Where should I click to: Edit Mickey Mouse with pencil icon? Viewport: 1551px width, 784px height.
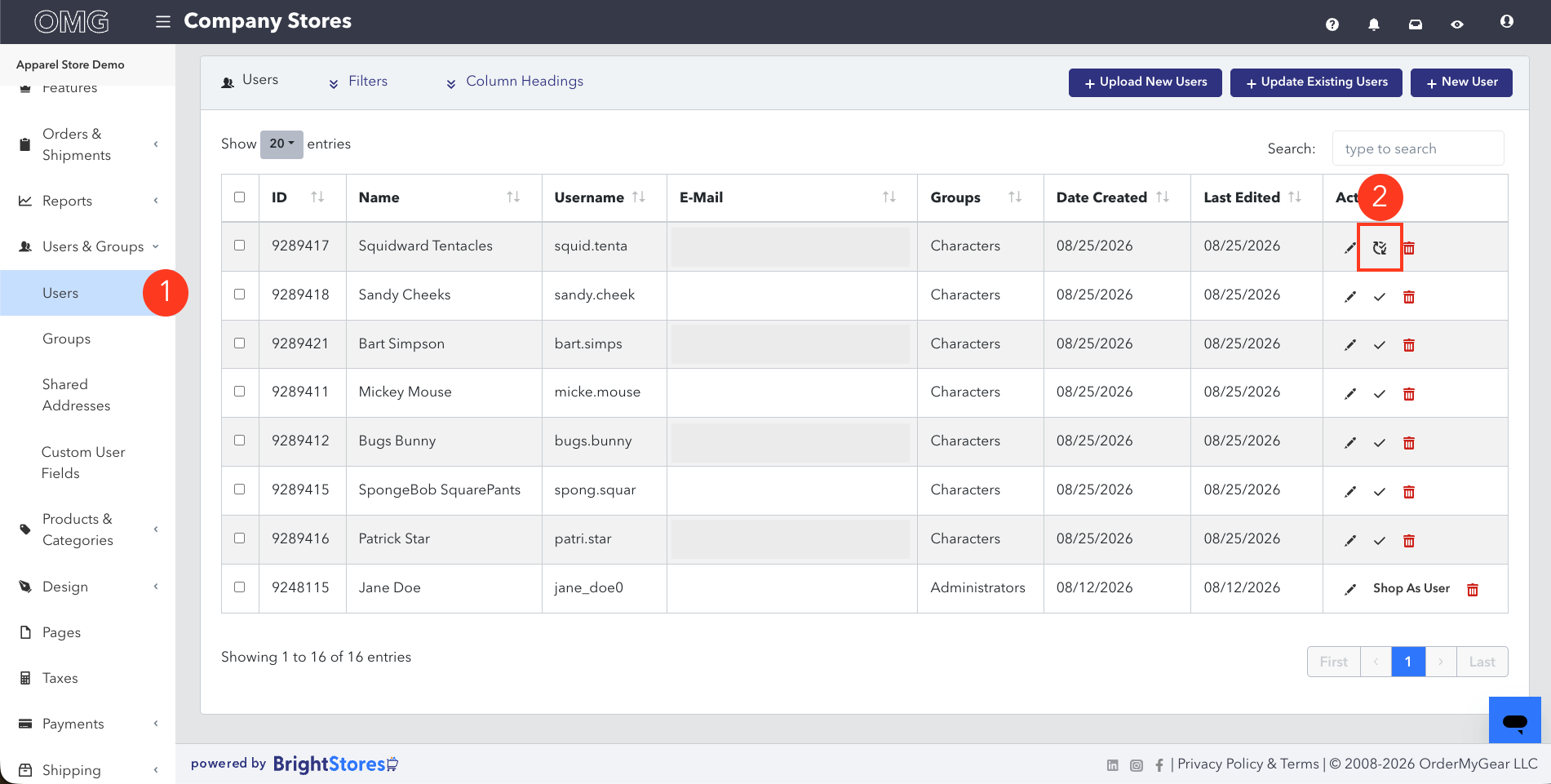coord(1350,394)
